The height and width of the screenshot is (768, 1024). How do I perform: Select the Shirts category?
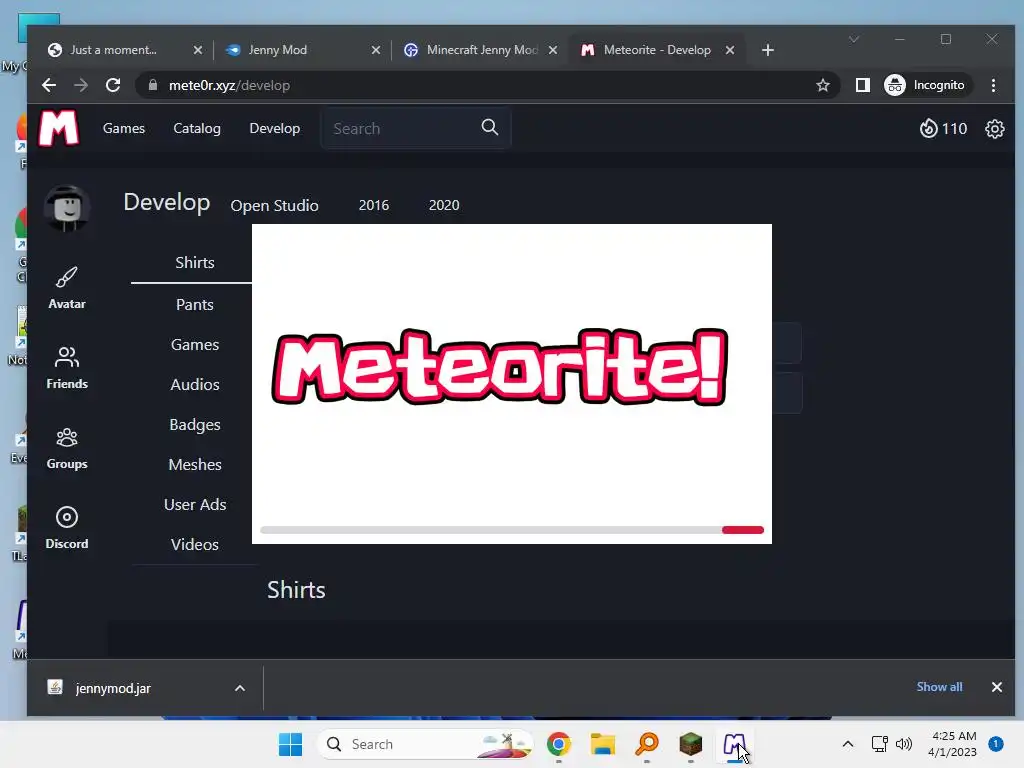click(195, 263)
